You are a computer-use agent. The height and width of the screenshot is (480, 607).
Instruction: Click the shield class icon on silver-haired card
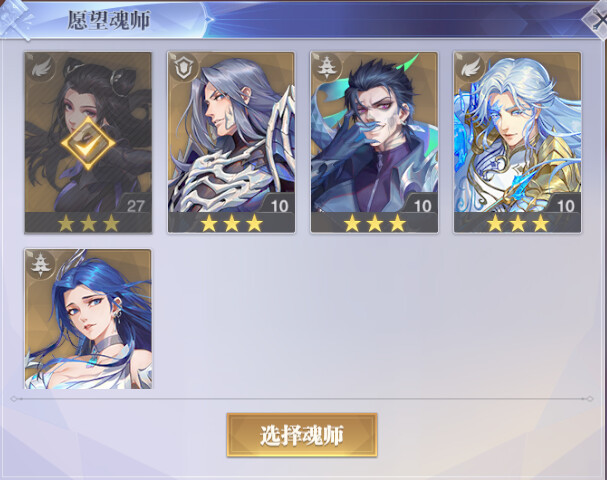pyautogui.click(x=184, y=68)
